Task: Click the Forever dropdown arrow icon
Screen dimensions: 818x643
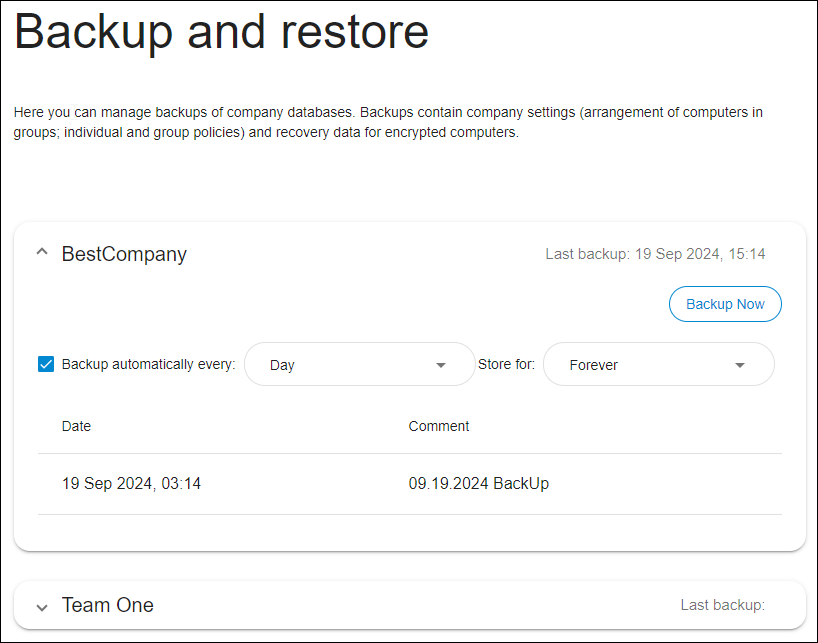Action: click(x=740, y=365)
